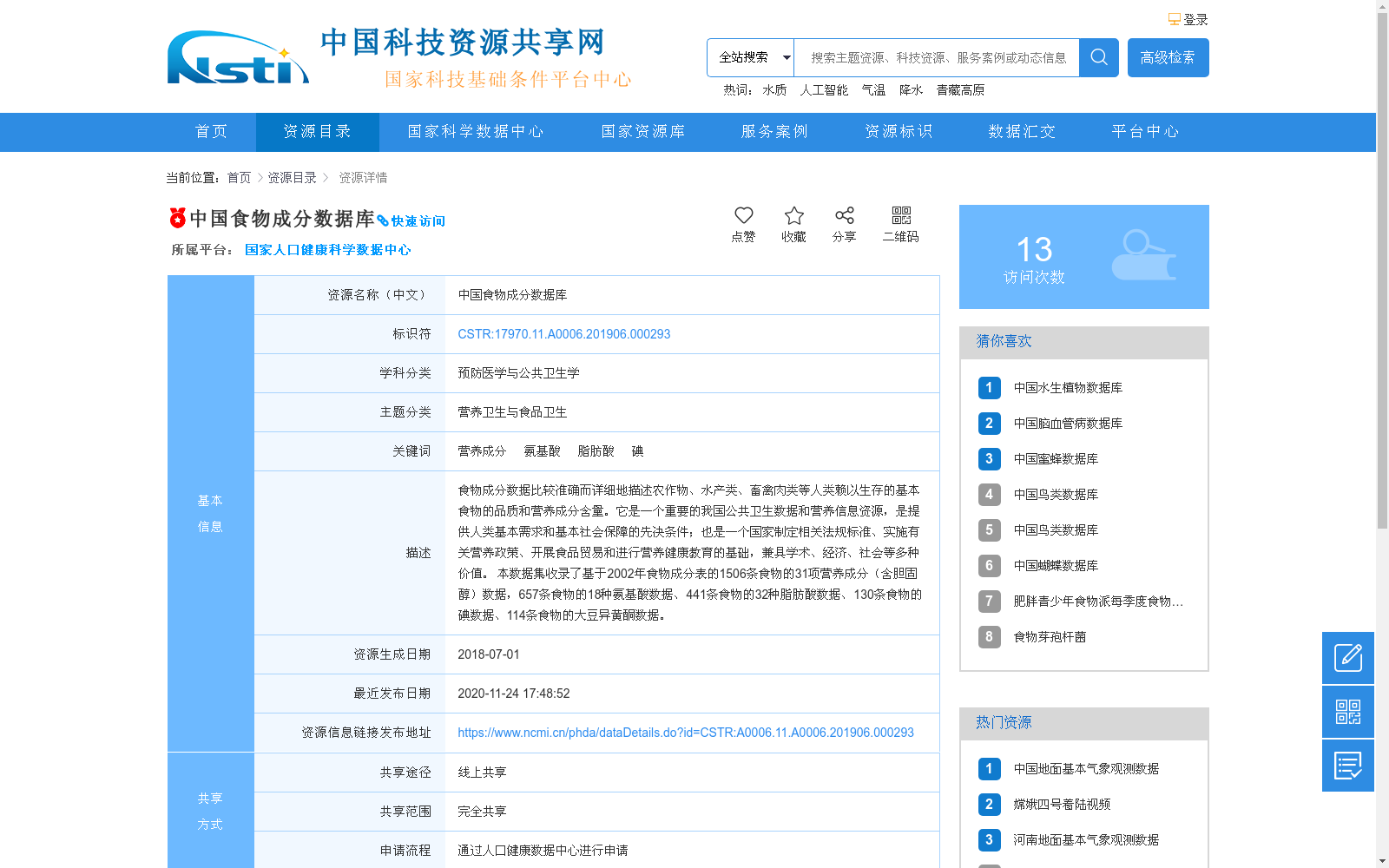1389x868 pixels.
Task: Click breadcrumb 首页 link
Action: [239, 177]
